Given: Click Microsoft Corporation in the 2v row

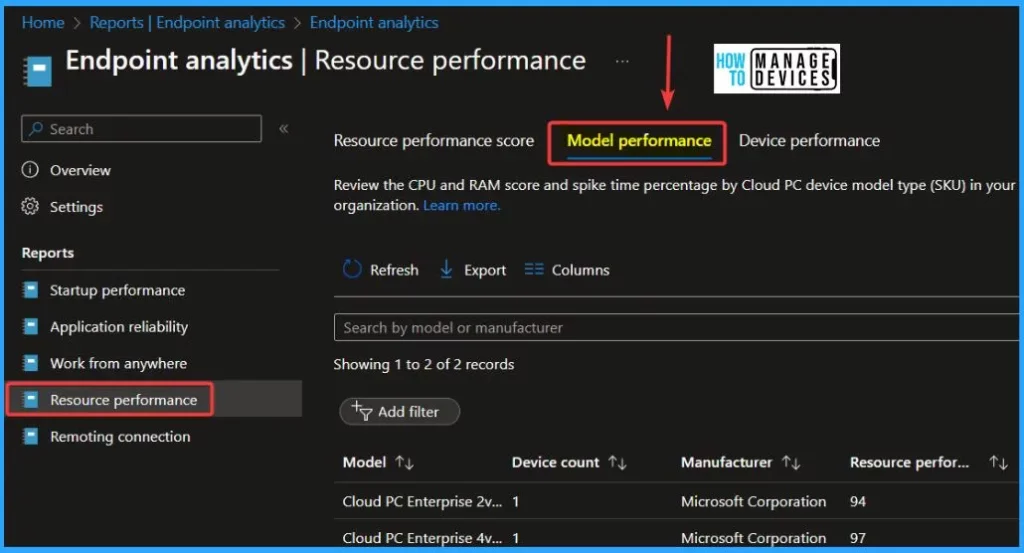Looking at the screenshot, I should 754,501.
